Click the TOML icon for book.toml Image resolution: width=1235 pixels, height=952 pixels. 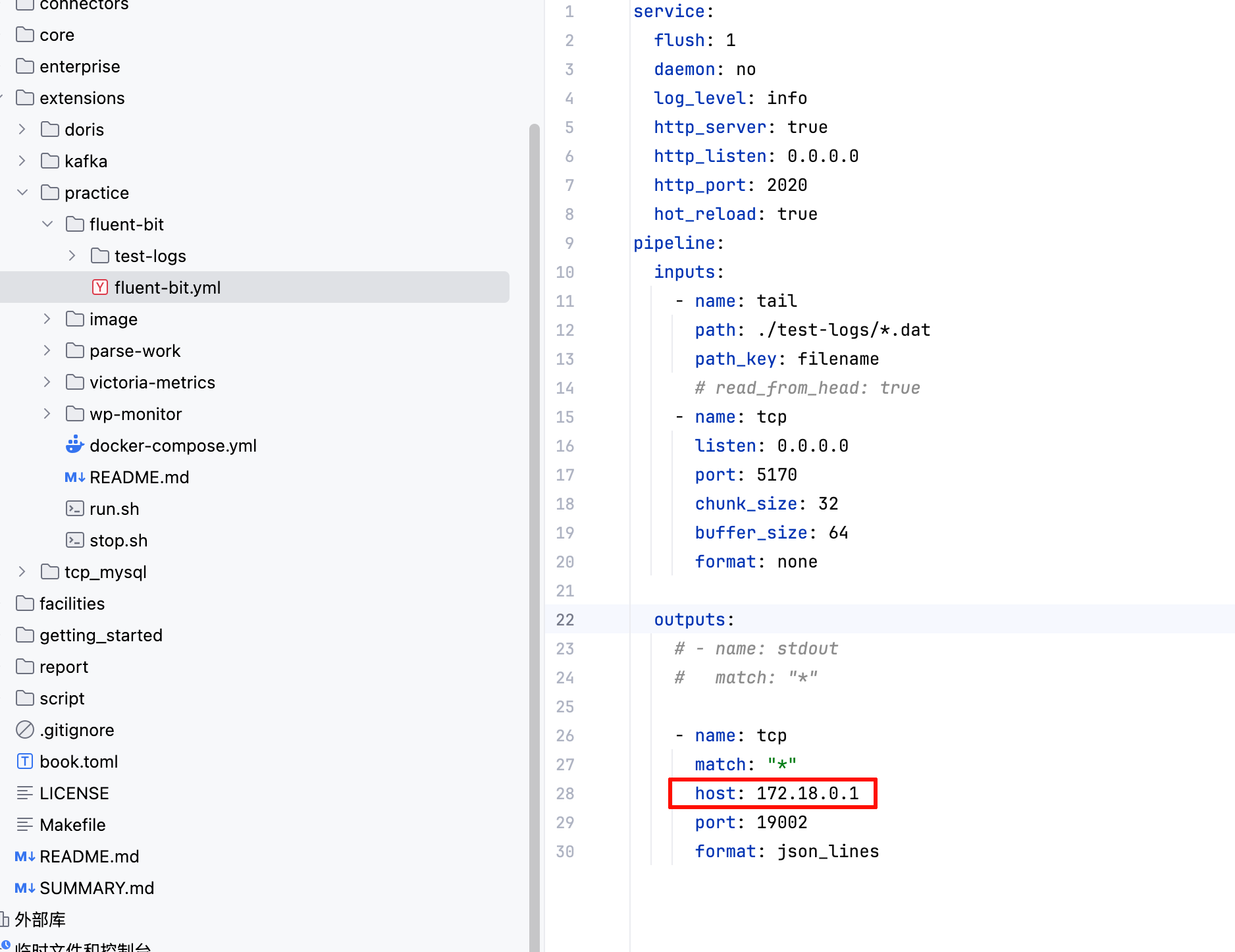[x=24, y=761]
